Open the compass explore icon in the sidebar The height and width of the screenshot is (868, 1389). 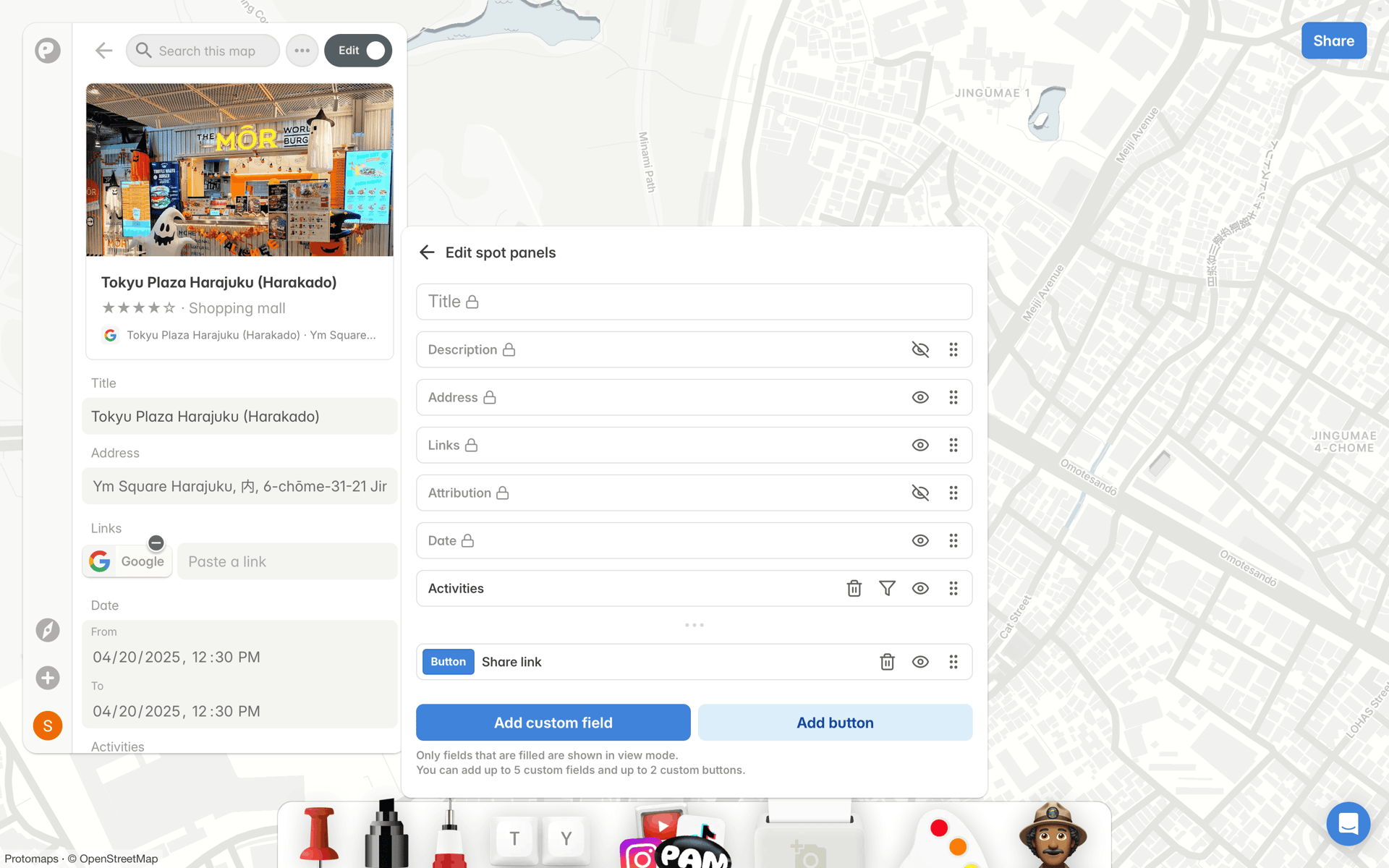48,630
